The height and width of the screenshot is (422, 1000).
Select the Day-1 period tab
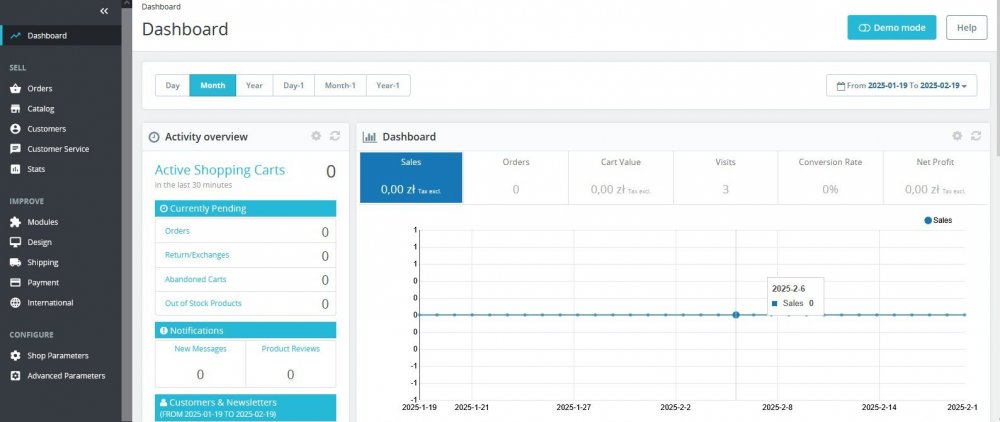coord(293,85)
